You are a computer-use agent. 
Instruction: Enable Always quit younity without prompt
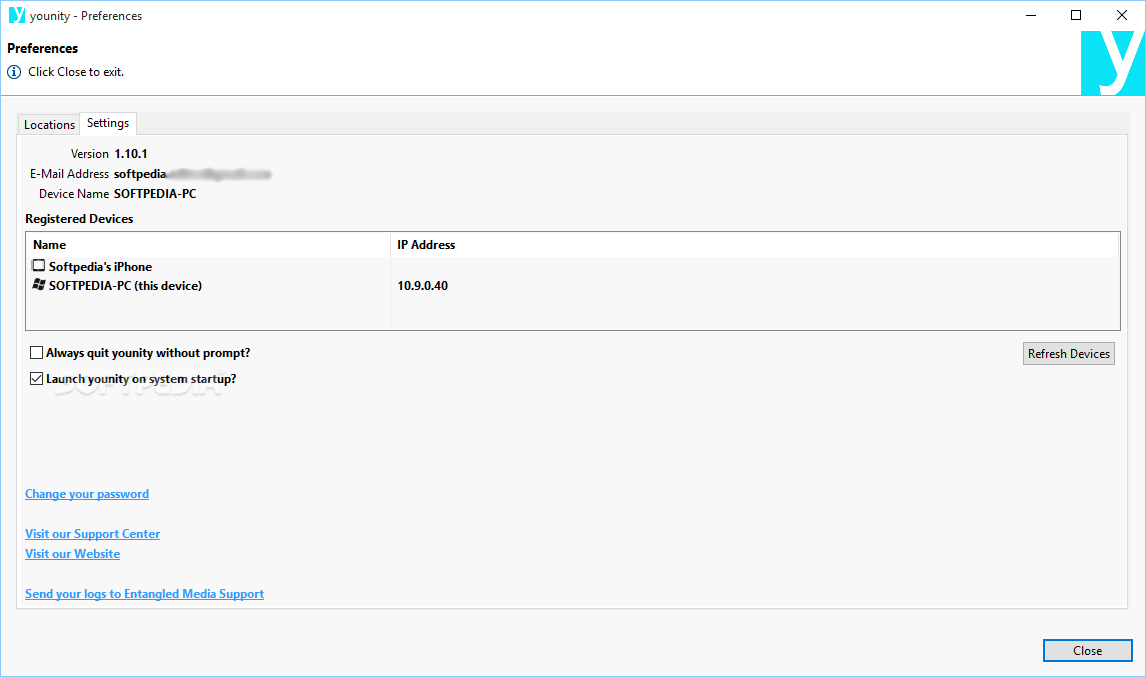pyautogui.click(x=37, y=353)
